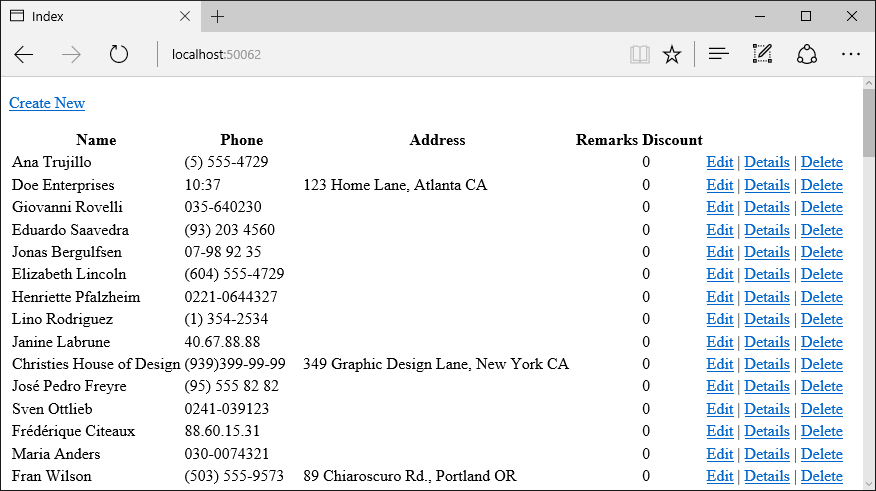The image size is (876, 491).
Task: Go back using the browser back arrow
Action: click(x=24, y=54)
